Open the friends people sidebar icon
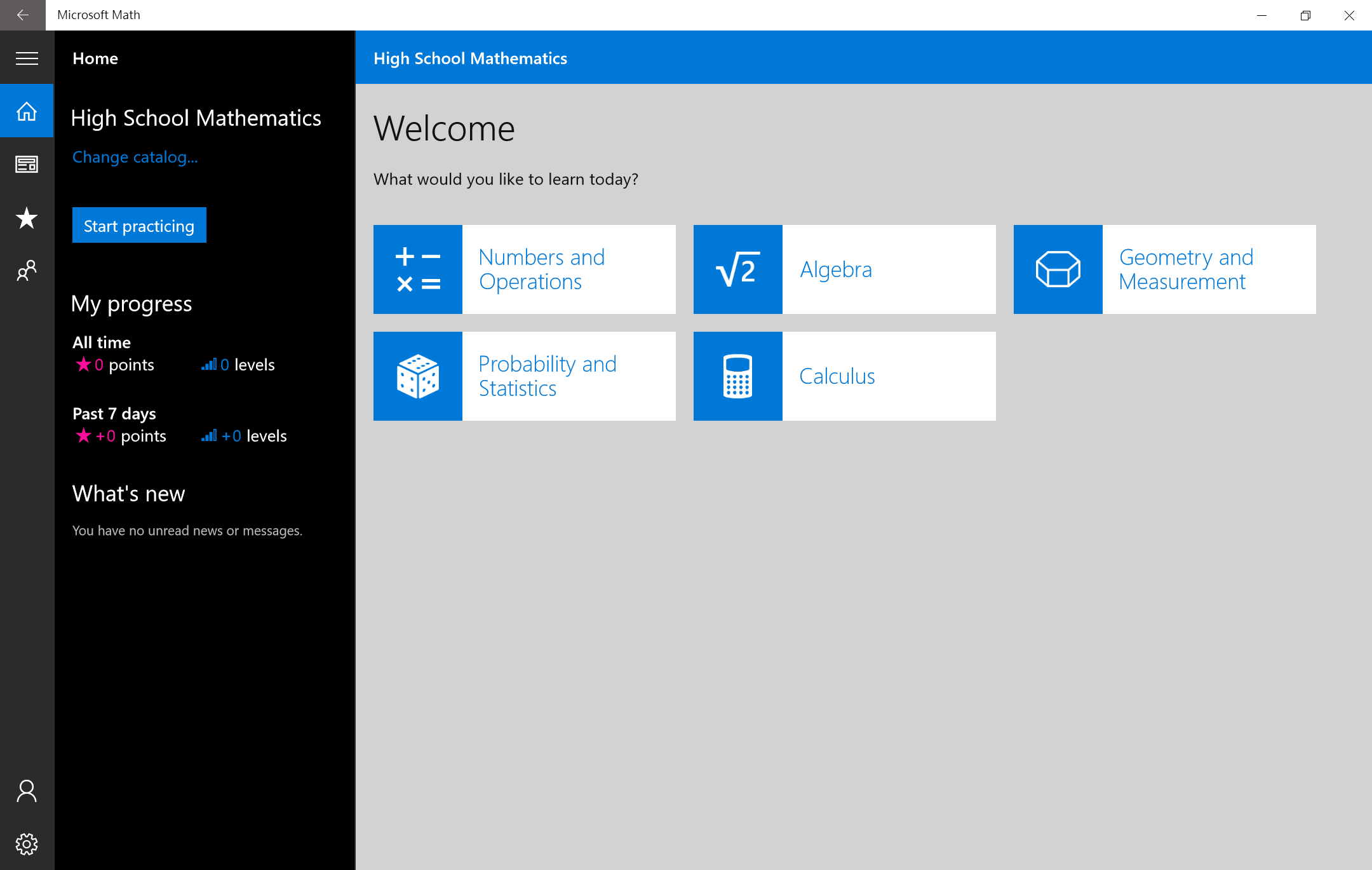 [x=27, y=271]
